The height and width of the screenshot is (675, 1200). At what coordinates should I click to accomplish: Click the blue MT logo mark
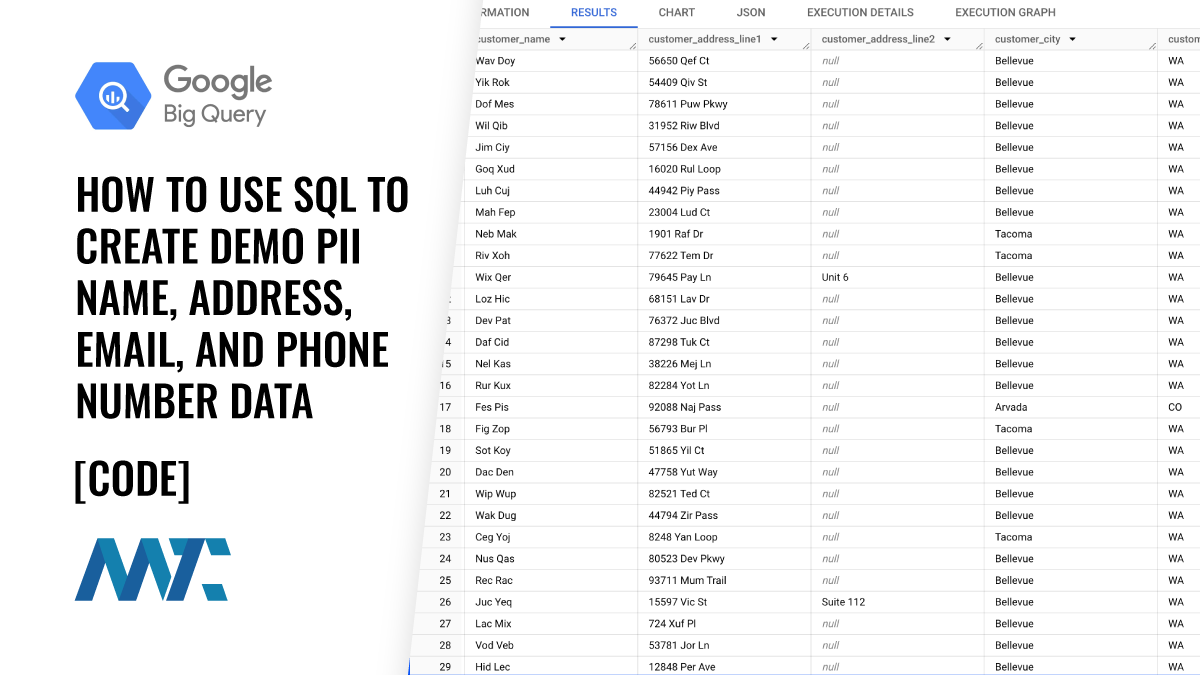[x=153, y=569]
